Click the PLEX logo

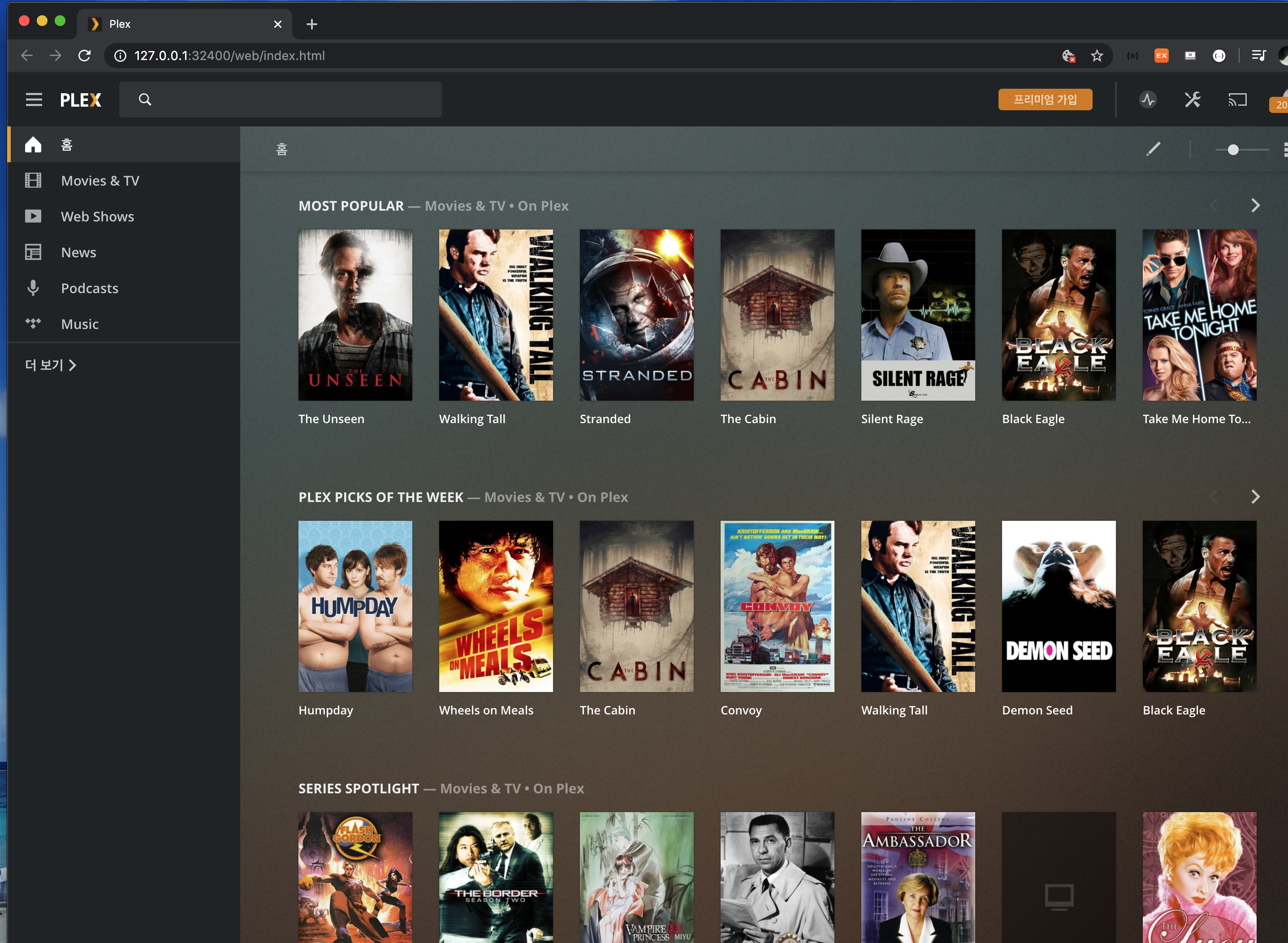pos(81,100)
